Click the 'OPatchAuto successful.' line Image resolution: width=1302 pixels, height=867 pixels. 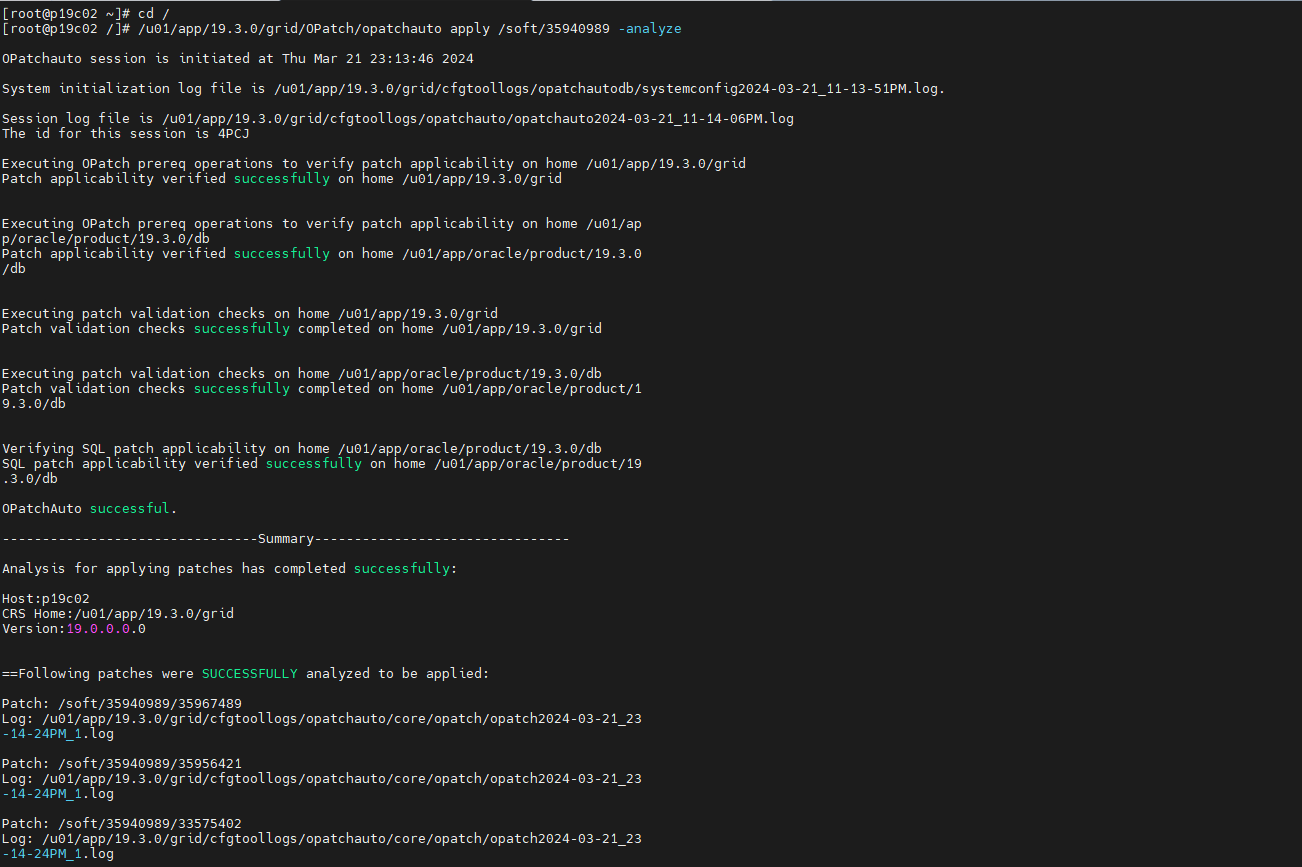pyautogui.click(x=90, y=509)
